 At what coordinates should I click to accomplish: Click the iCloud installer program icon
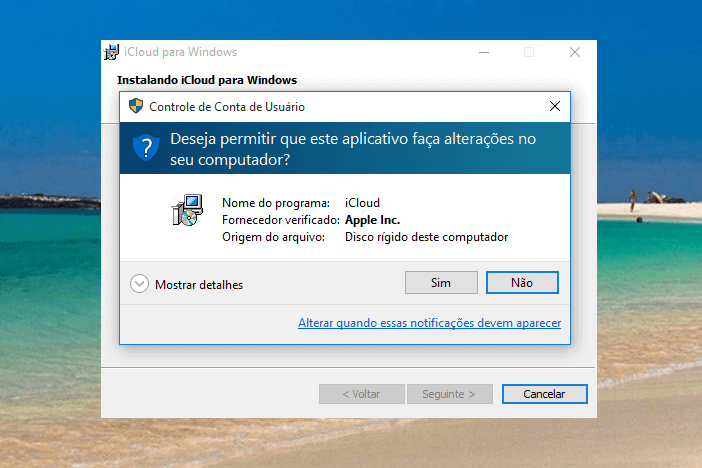tap(187, 210)
